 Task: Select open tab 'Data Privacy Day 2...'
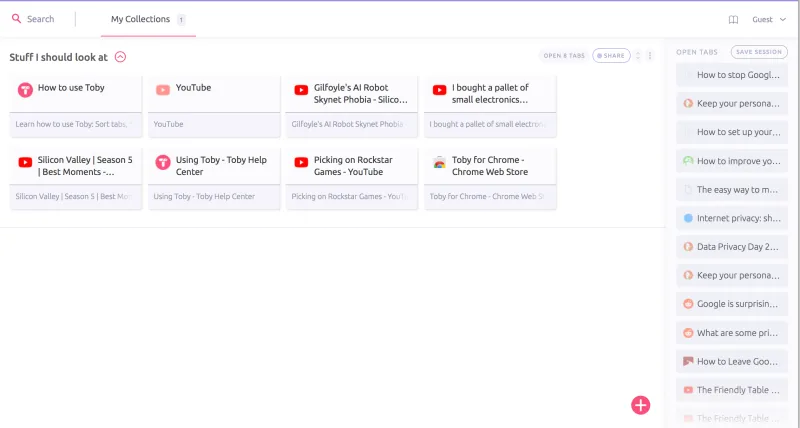coord(732,247)
